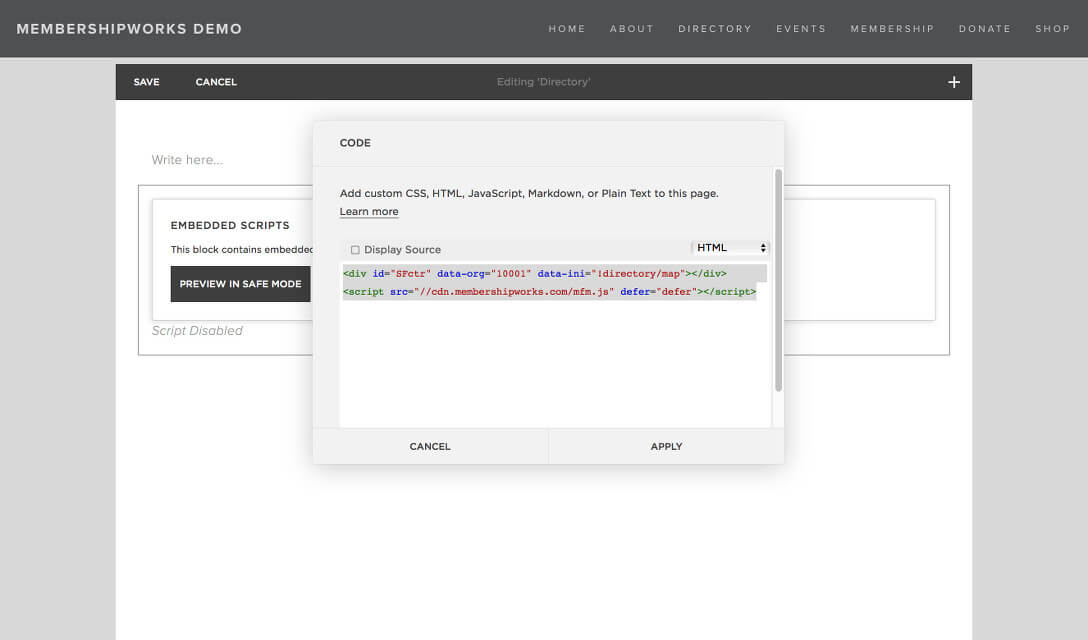This screenshot has height=640, width=1088.
Task: Click PREVIEW IN SAFE MODE
Action: point(240,284)
